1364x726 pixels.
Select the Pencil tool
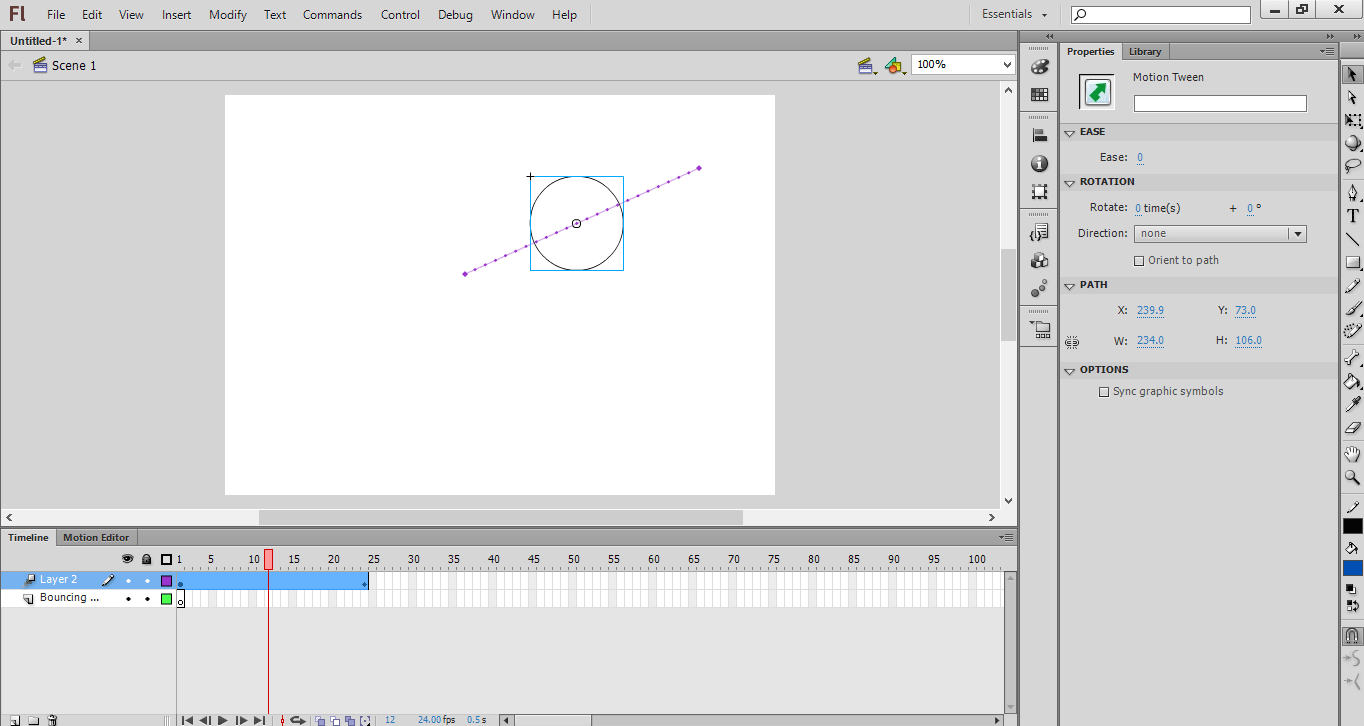click(1352, 287)
